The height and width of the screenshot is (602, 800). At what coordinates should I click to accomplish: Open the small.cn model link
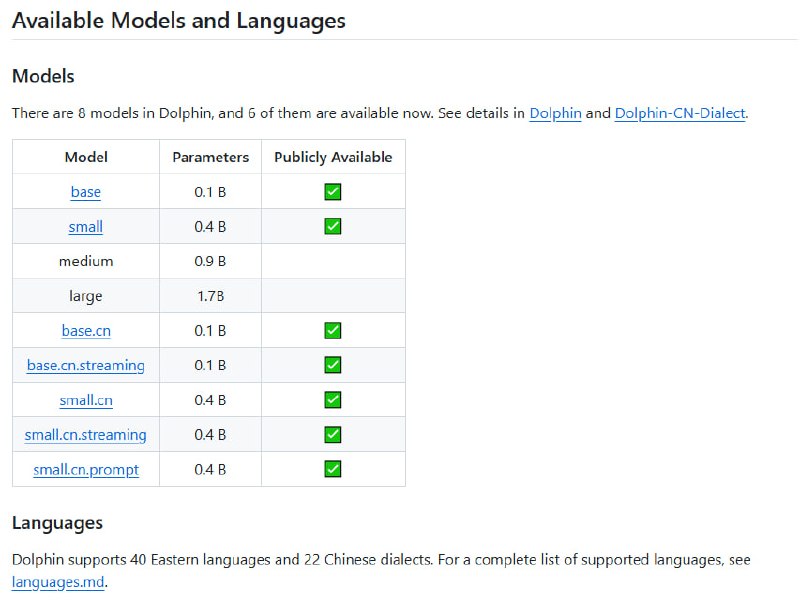[86, 400]
